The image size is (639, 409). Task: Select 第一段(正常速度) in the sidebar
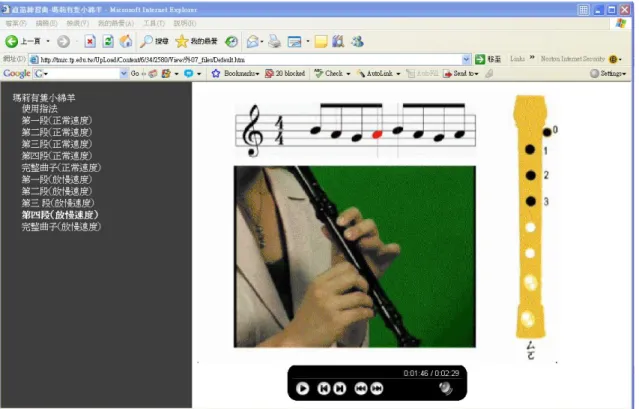click(57, 120)
